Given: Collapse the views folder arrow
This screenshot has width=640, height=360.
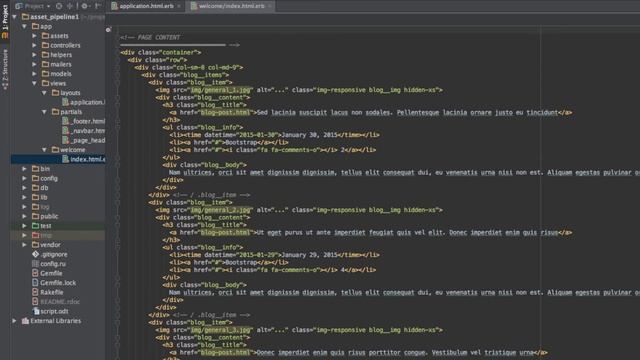Looking at the screenshot, I should pos(35,83).
